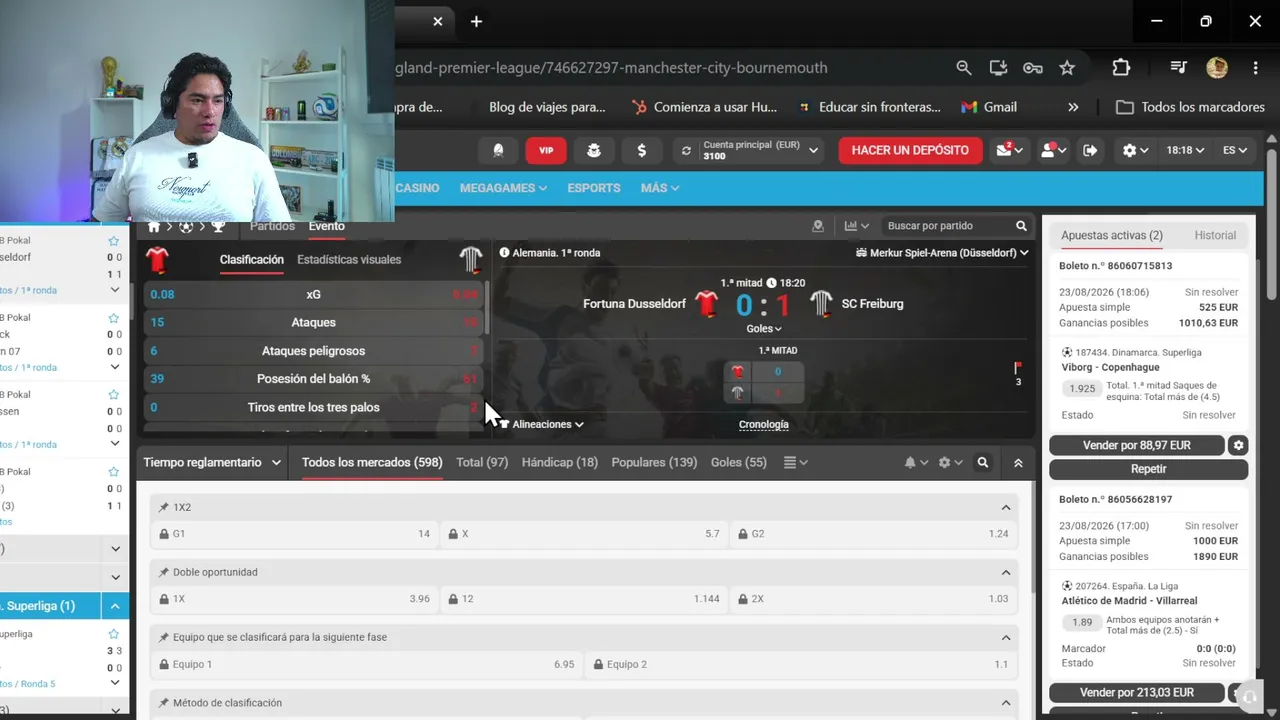Image resolution: width=1280 pixels, height=720 pixels.
Task: Click the trophy breadcrumb icon
Action: pos(218,227)
